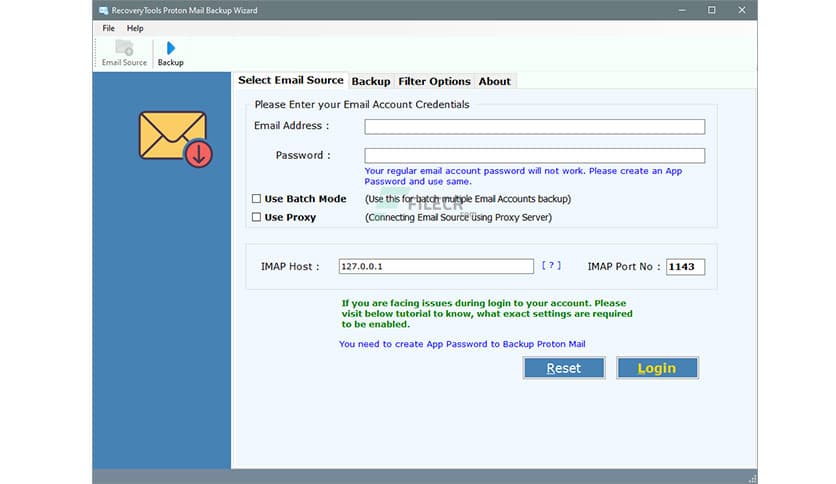Click the Reset button
The image size is (836, 484).
pos(564,368)
